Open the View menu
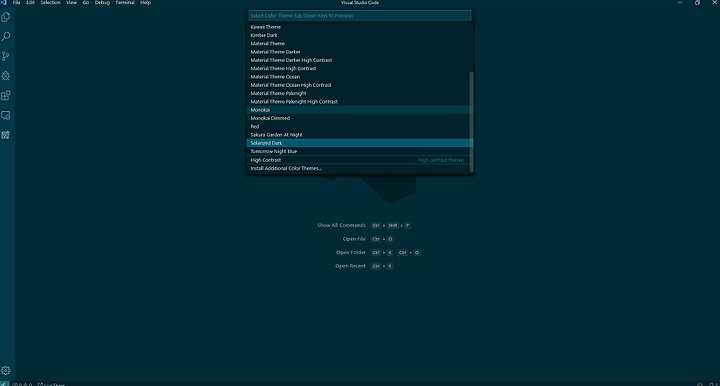720x386 pixels. 72,3
